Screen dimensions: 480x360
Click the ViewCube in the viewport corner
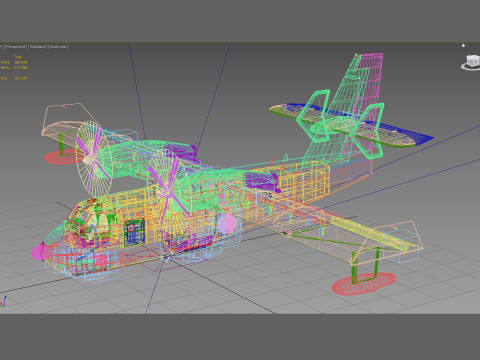472,62
